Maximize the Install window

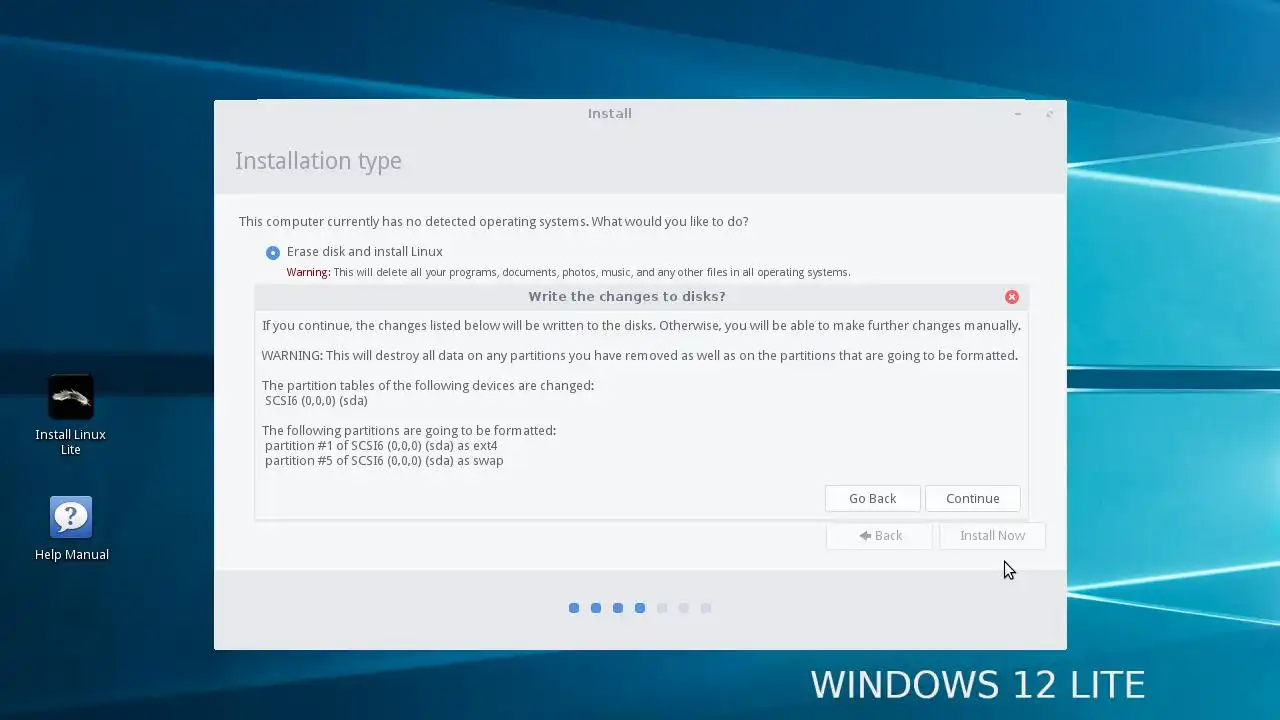tap(1049, 114)
